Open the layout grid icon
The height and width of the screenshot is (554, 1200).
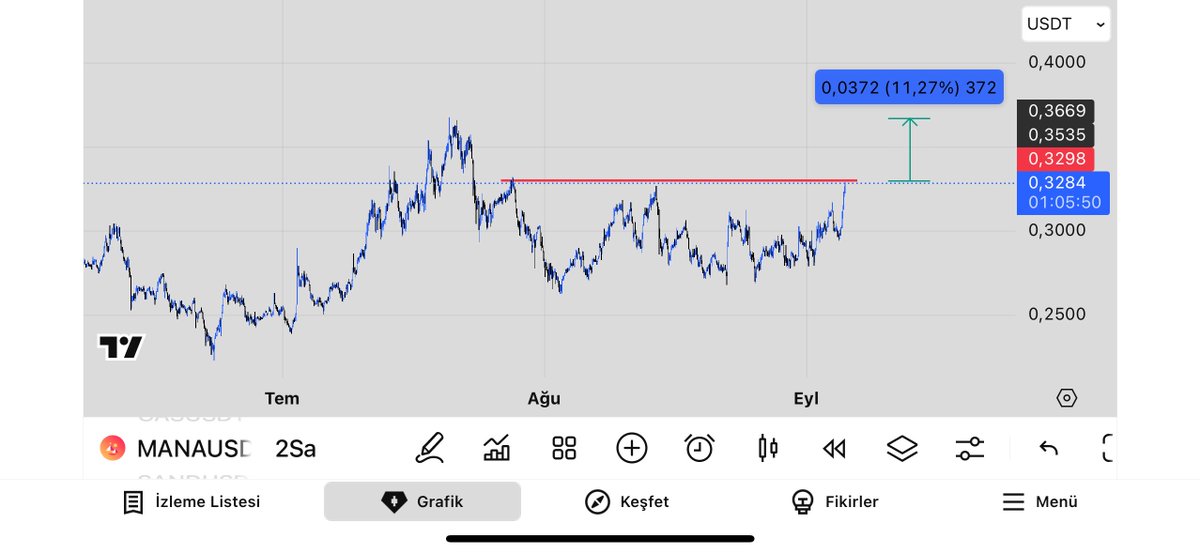(564, 448)
